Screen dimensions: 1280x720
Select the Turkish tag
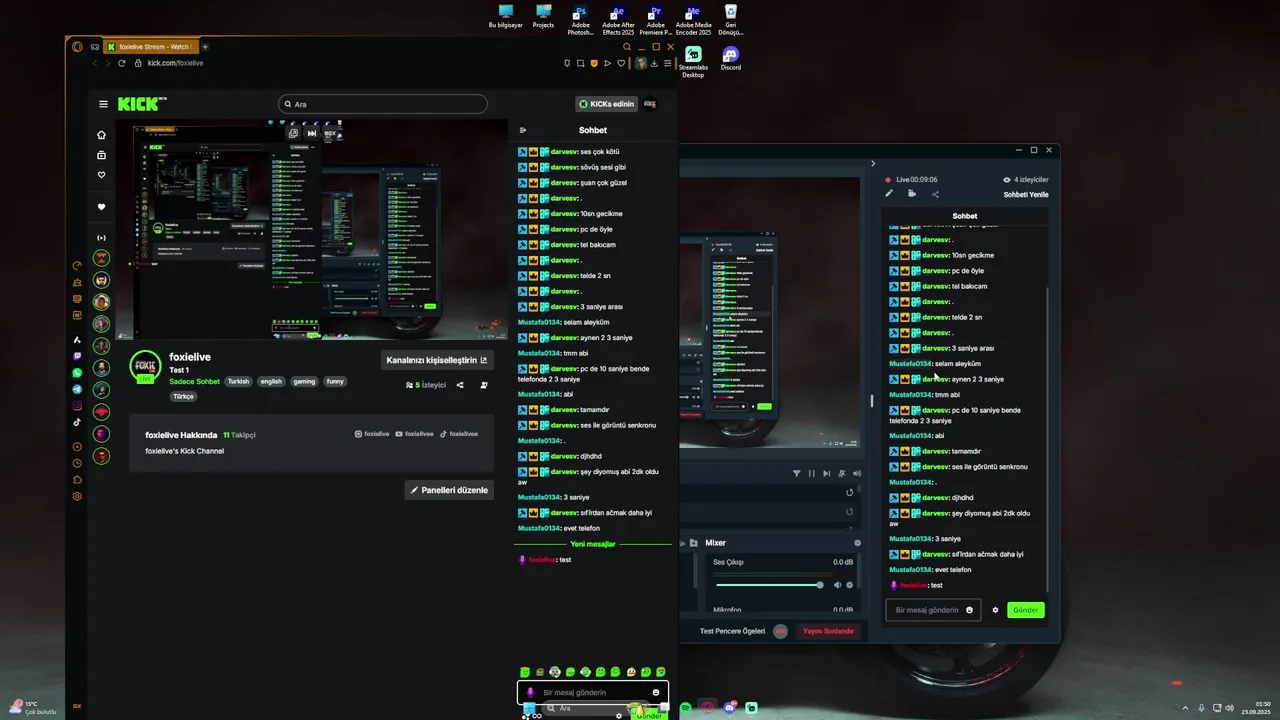click(x=238, y=381)
